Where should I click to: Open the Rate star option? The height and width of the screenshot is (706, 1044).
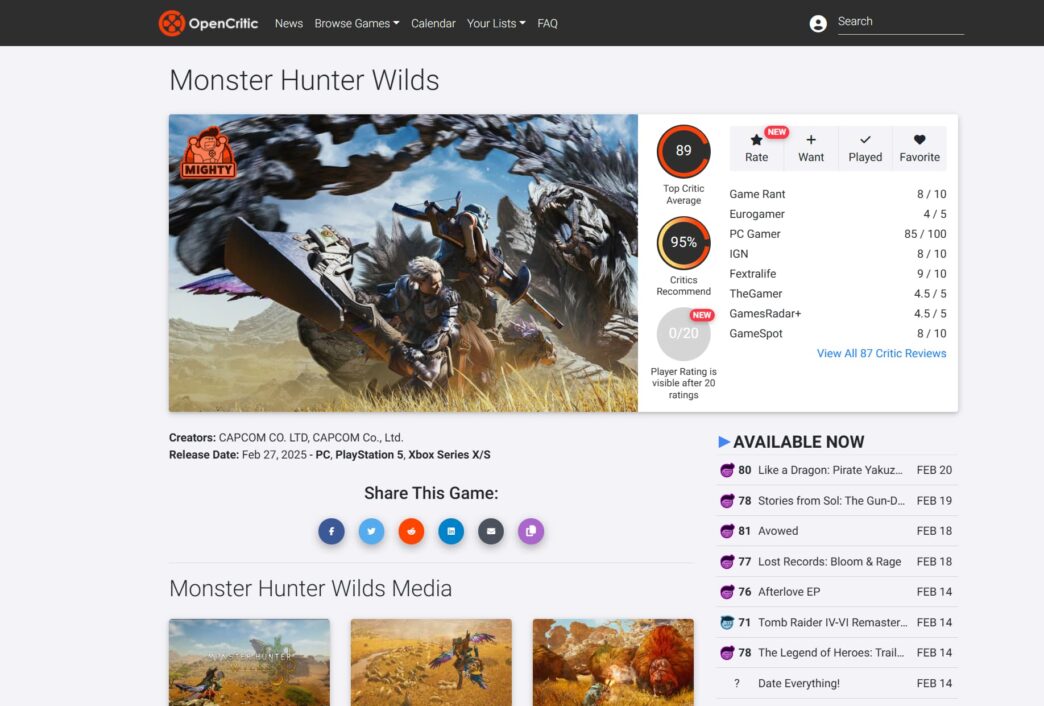(756, 148)
